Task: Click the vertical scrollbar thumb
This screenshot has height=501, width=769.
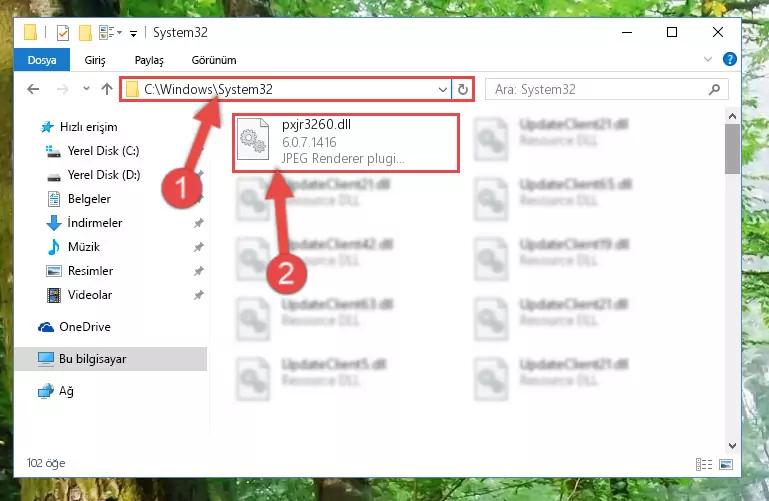Action: 732,149
